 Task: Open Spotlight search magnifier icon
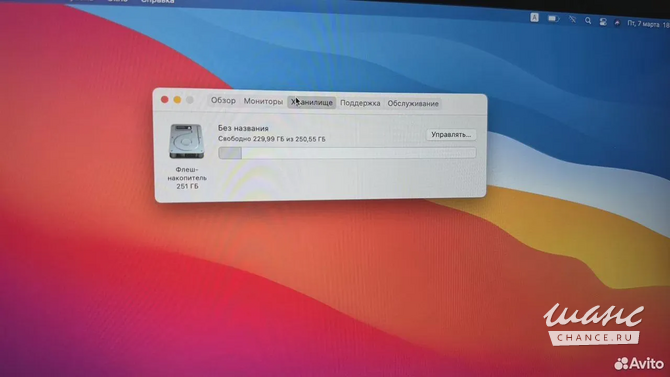click(588, 21)
